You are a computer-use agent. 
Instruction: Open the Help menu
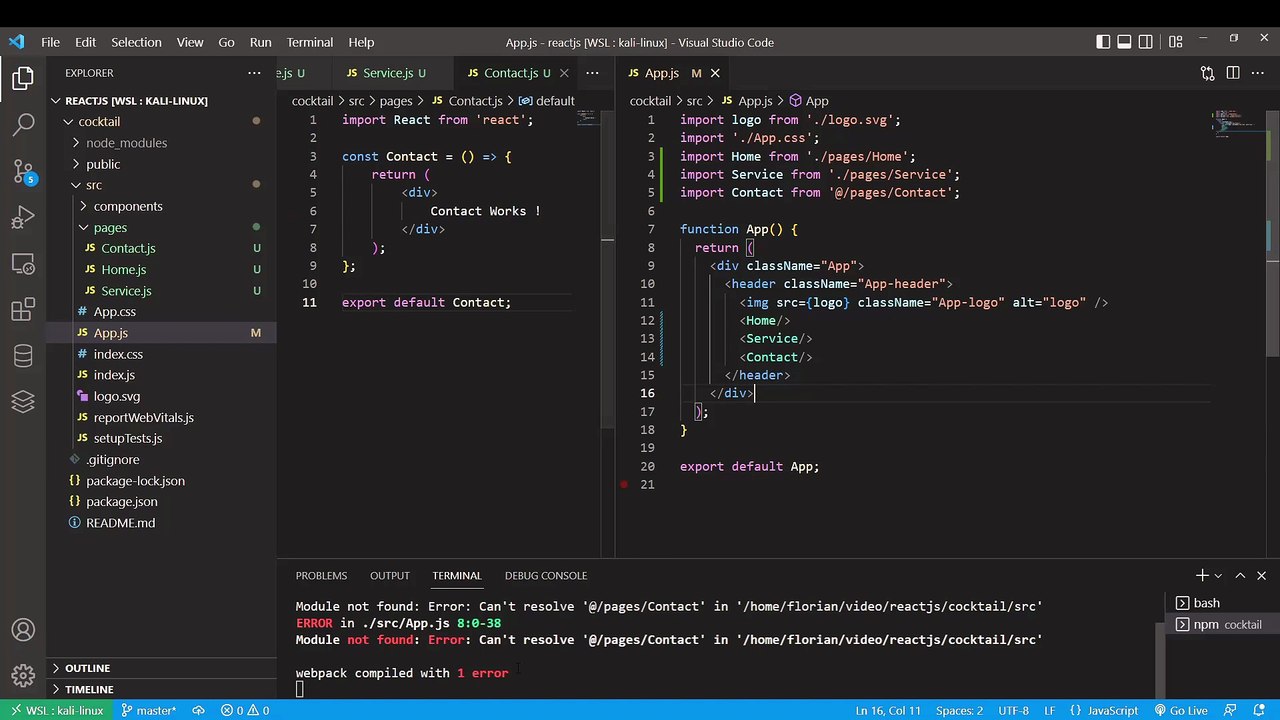tap(361, 42)
